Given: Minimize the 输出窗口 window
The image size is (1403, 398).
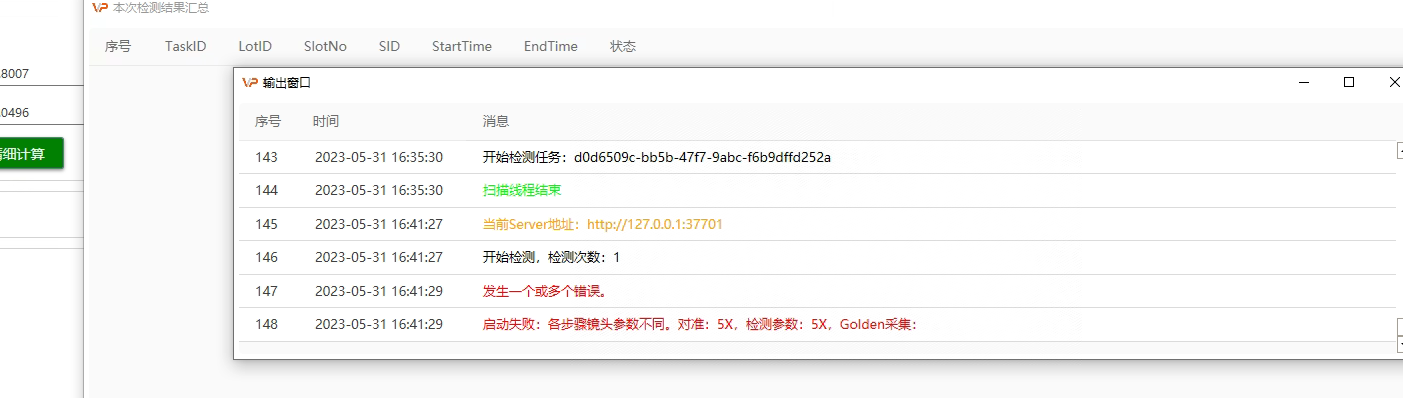Looking at the screenshot, I should pyautogui.click(x=1303, y=82).
